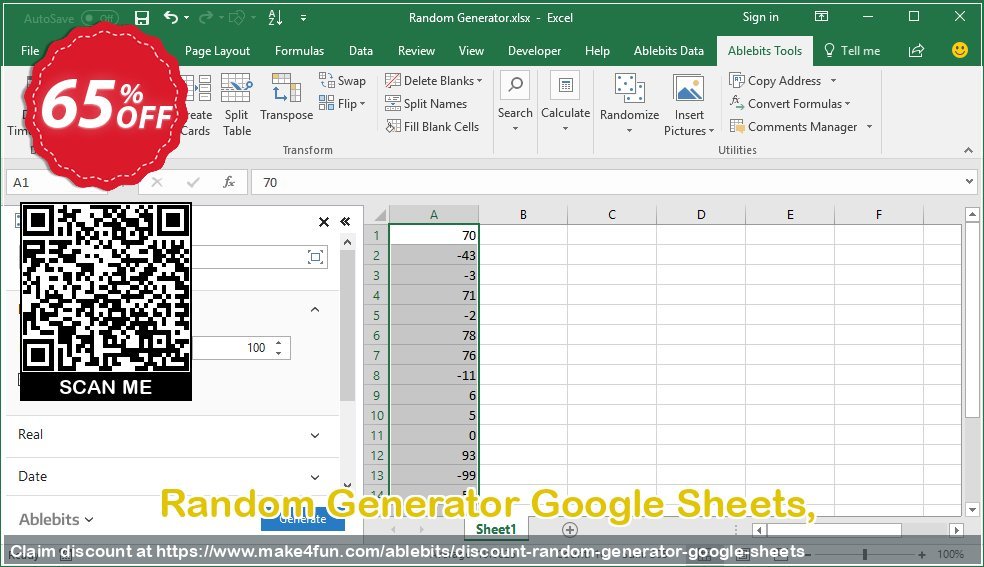Click cell A12 with value 93
984x567 pixels.
[434, 455]
